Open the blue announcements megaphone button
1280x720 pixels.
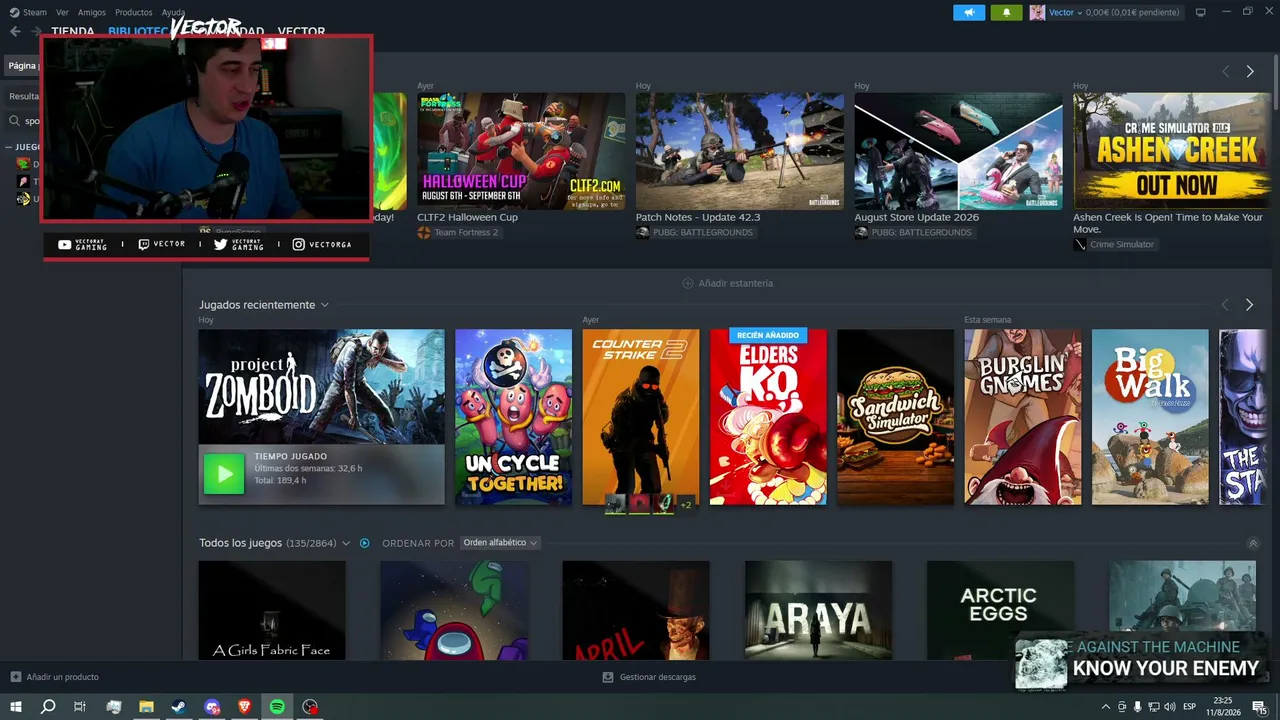pyautogui.click(x=969, y=12)
